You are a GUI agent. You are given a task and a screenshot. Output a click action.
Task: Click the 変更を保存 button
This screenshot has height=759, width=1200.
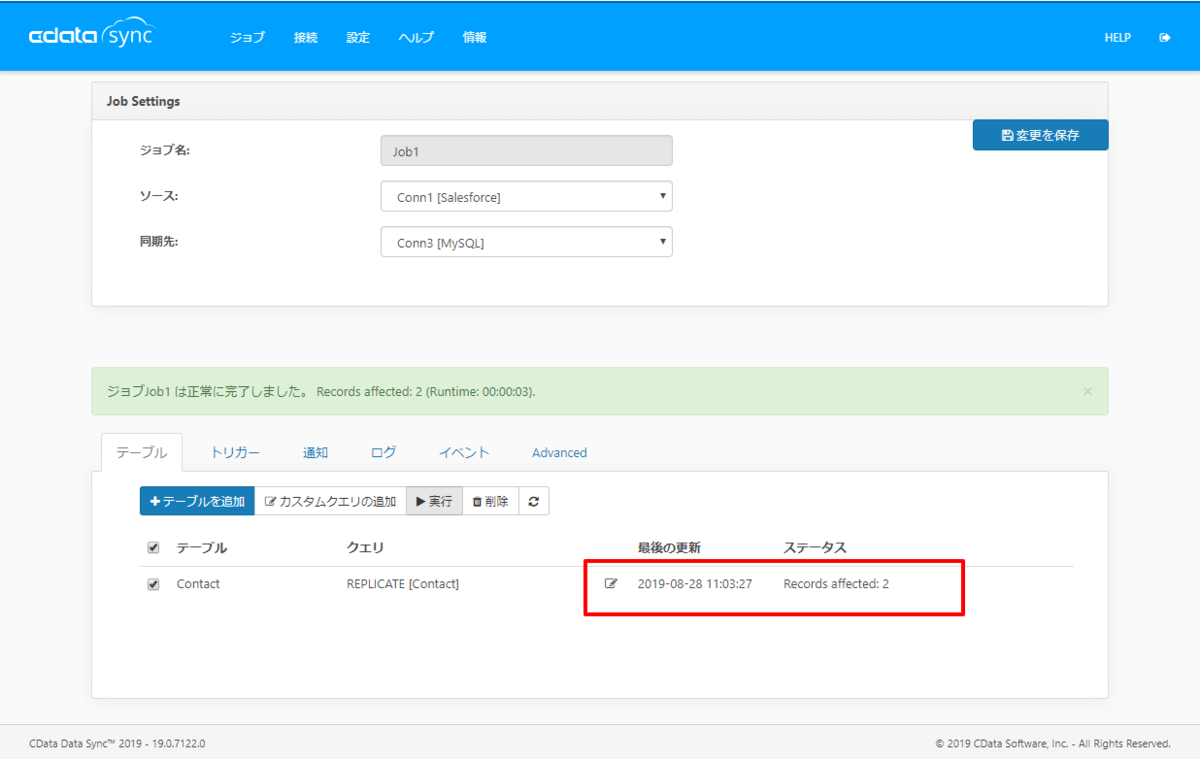click(1040, 135)
